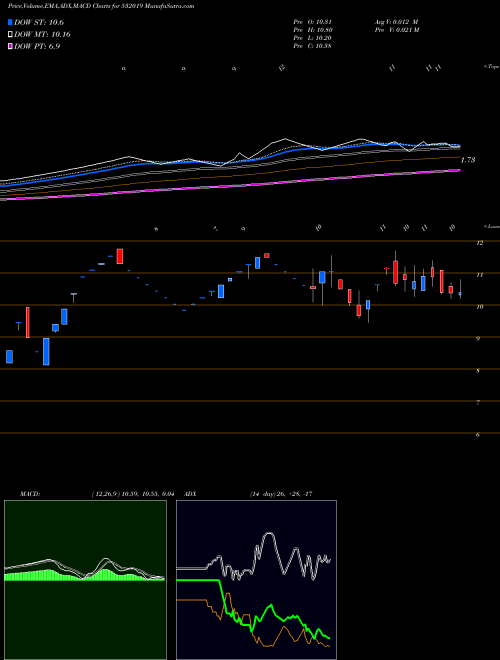Click the ADX panel title
Screen dimensions: 500x660
point(190,494)
